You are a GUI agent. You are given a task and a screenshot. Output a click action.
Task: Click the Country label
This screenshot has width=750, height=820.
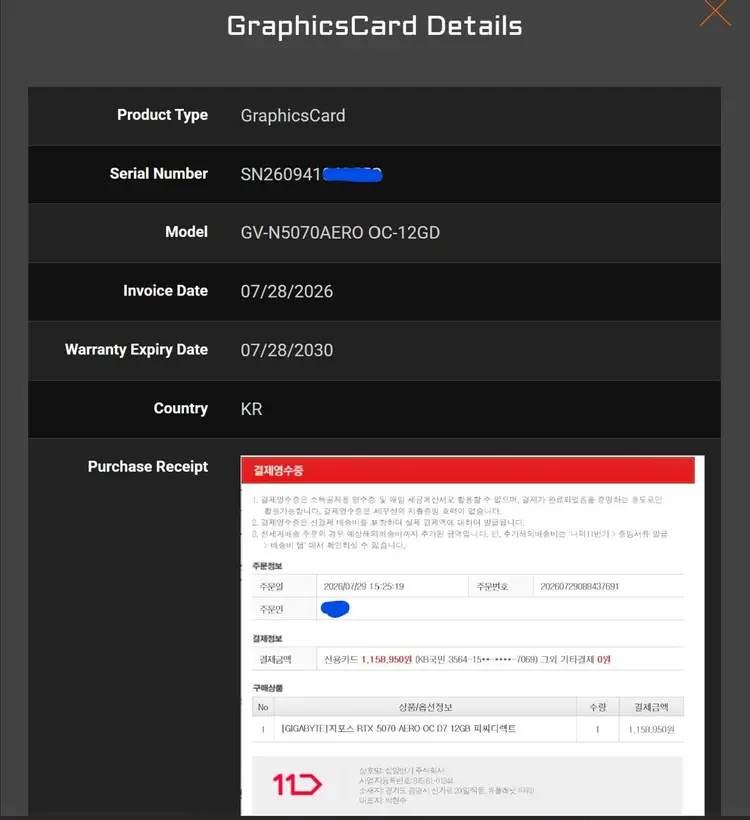(x=180, y=408)
